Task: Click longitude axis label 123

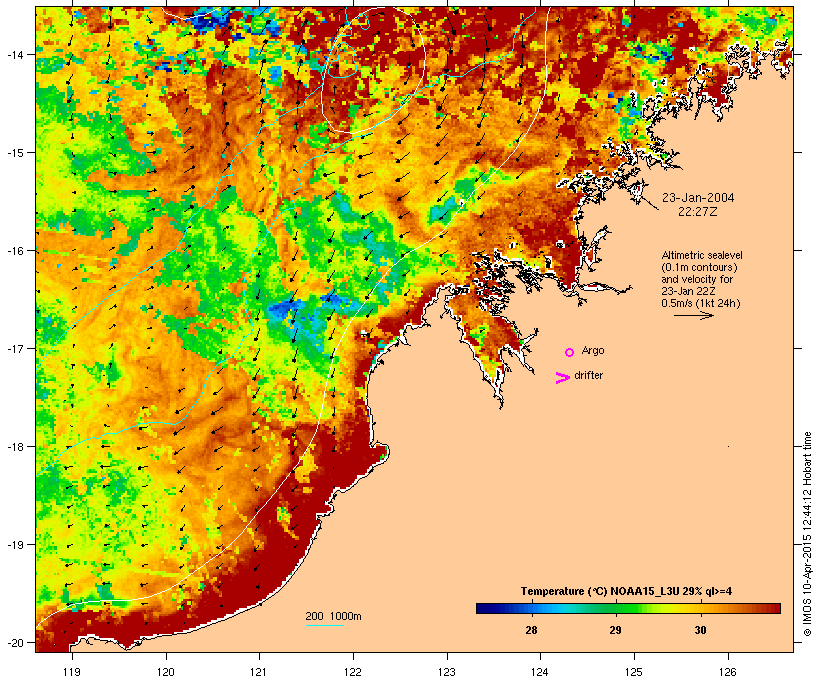Action: pos(447,672)
